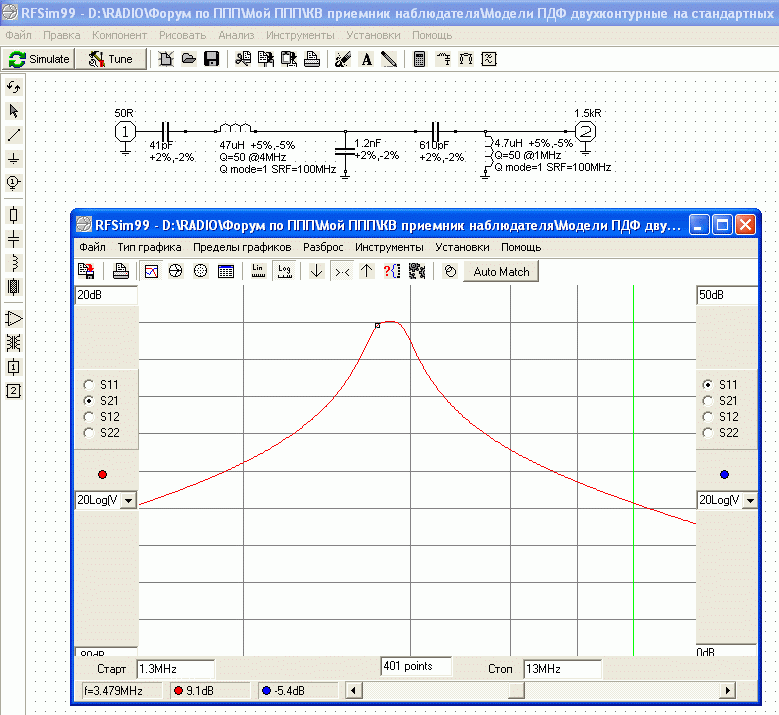Place port 1 from the sidebar
Image resolution: width=779 pixels, height=715 pixels.
13,367
